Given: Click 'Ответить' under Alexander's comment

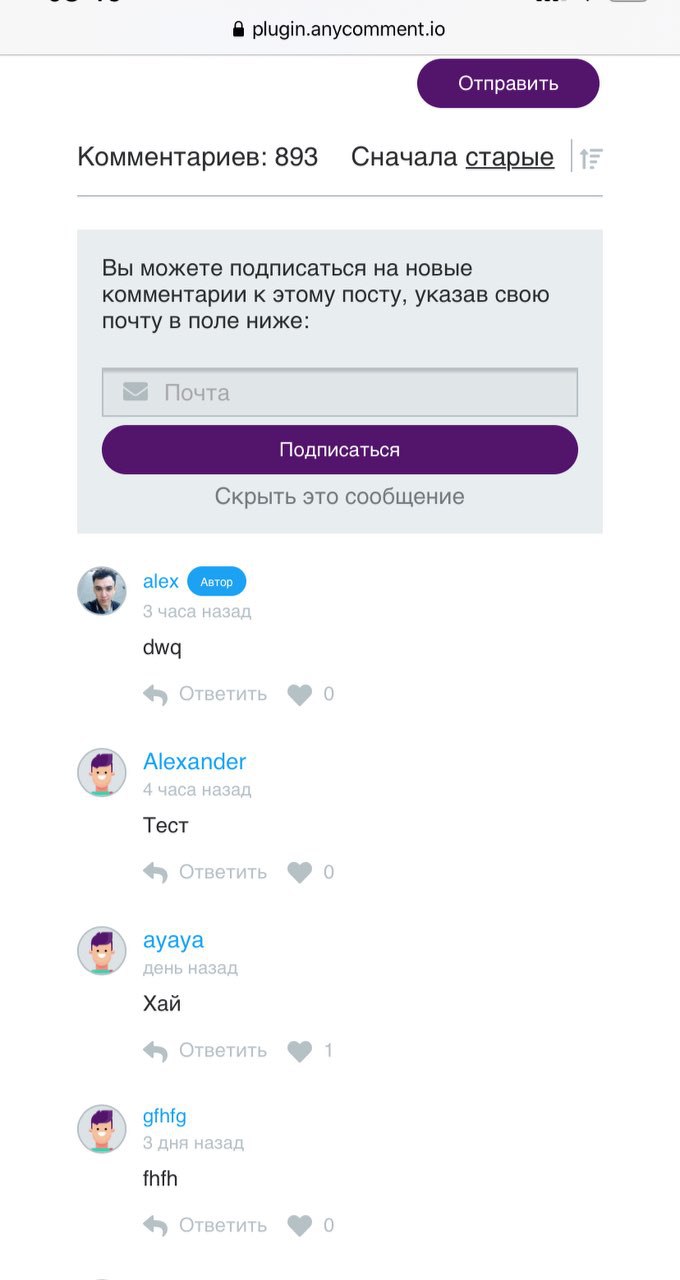Looking at the screenshot, I should 222,873.
